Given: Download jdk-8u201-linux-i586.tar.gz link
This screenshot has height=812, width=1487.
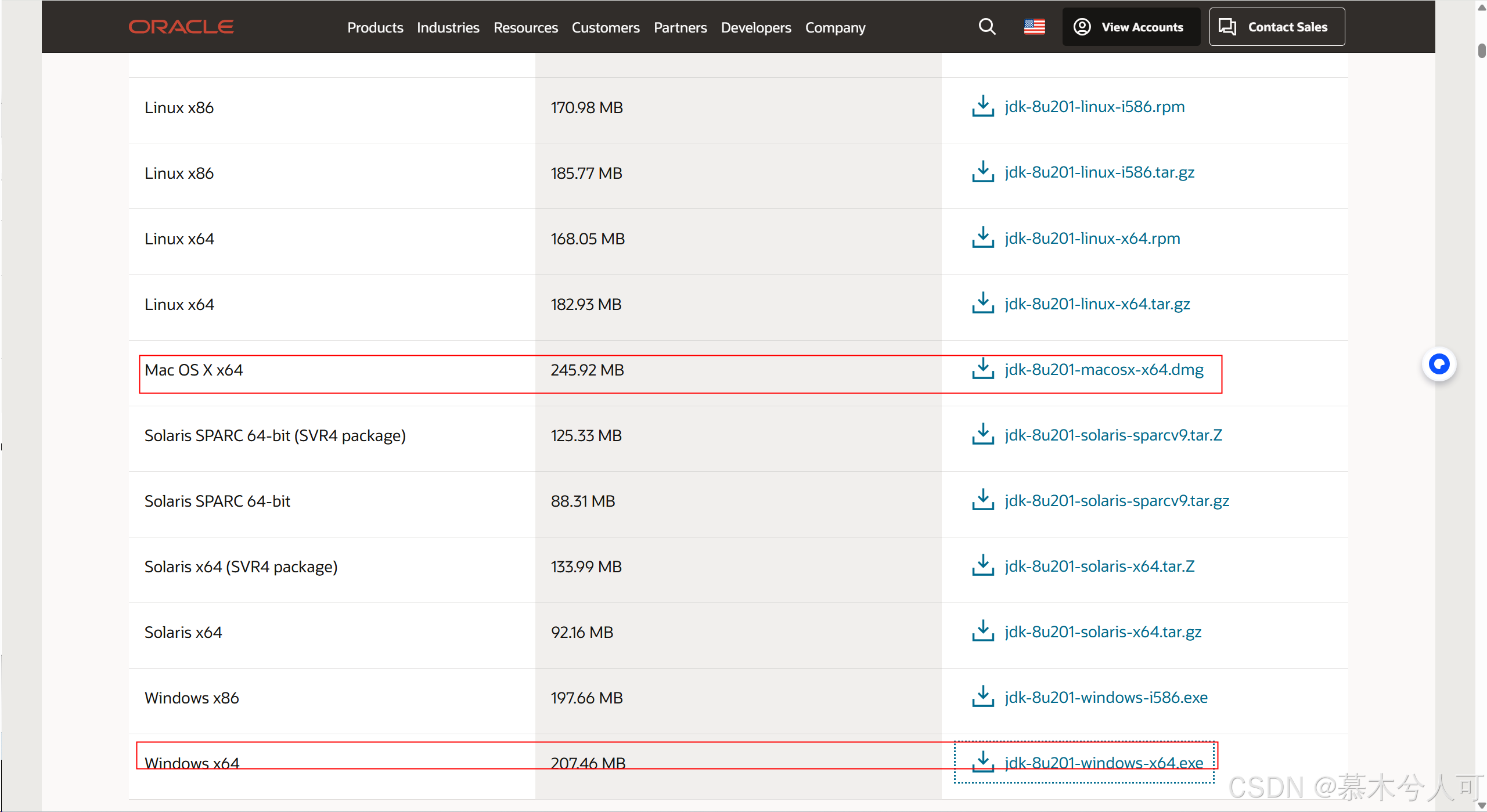Looking at the screenshot, I should [1099, 172].
